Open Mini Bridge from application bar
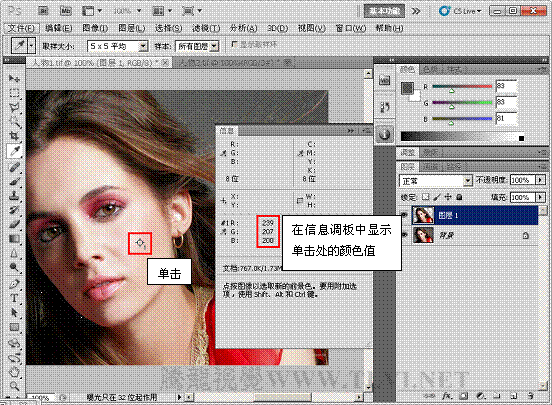The image size is (552, 405). pos(65,11)
